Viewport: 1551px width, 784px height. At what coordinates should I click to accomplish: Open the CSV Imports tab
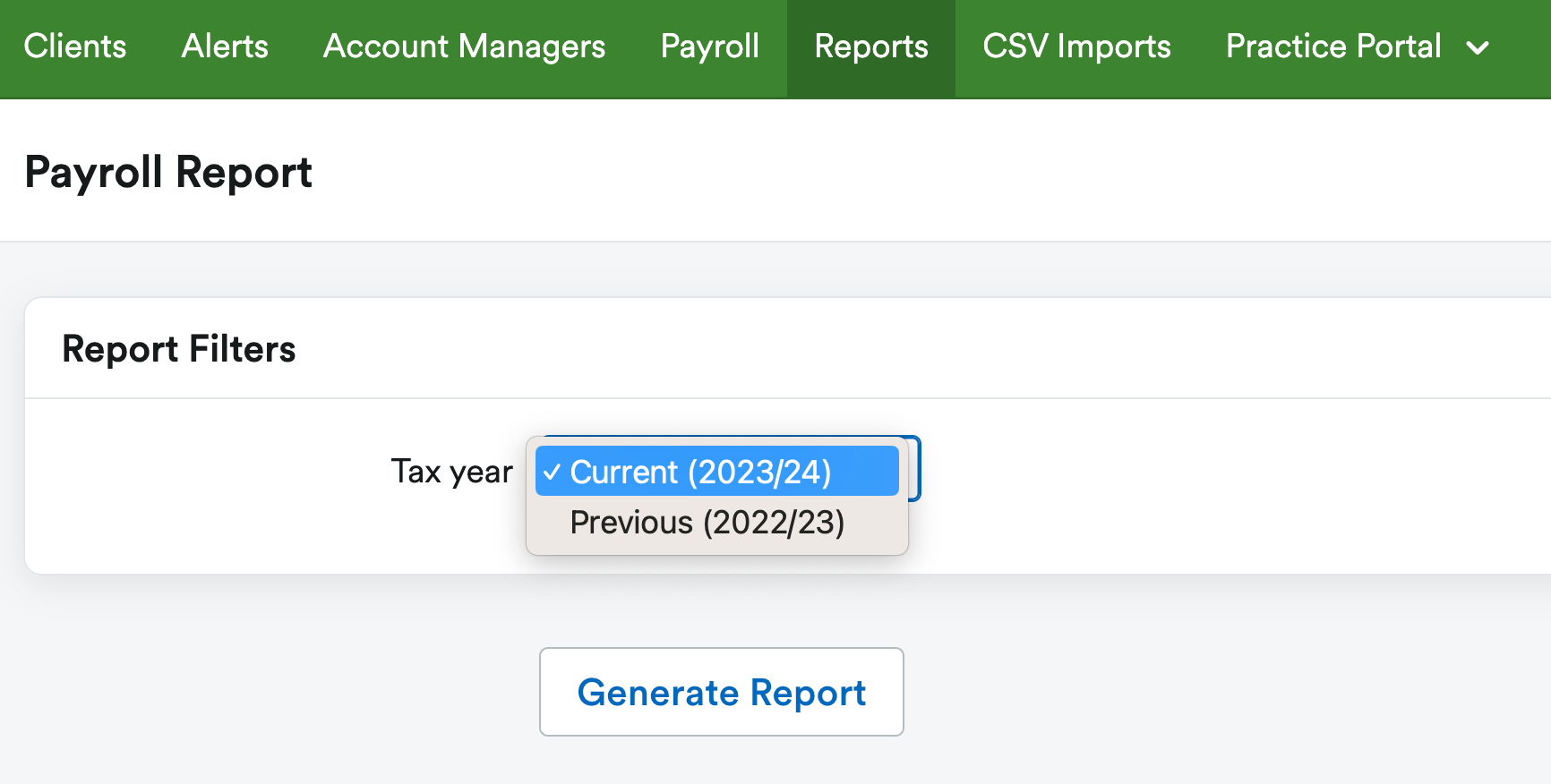pos(1076,47)
